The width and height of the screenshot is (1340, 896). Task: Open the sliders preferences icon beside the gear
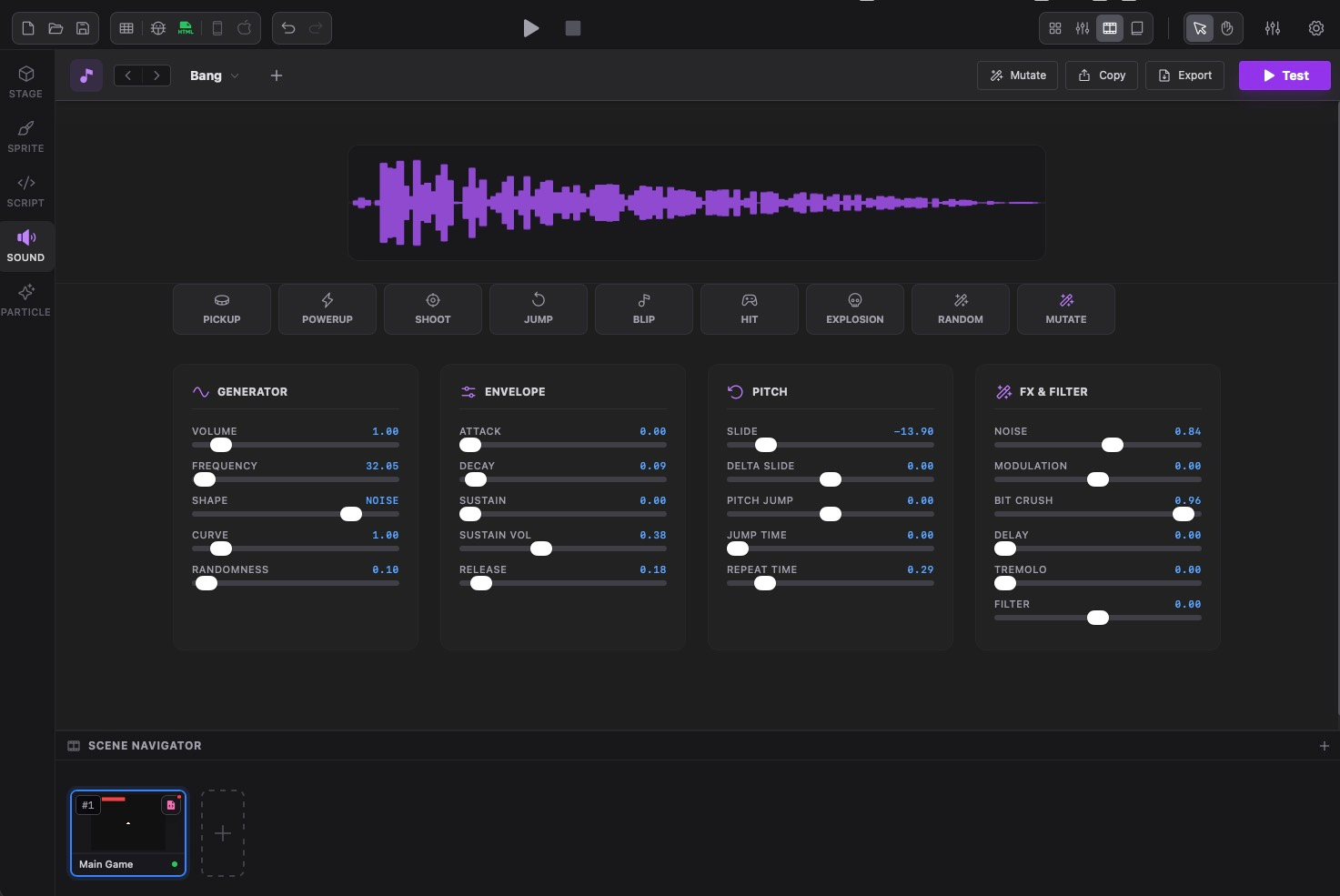point(1273,28)
